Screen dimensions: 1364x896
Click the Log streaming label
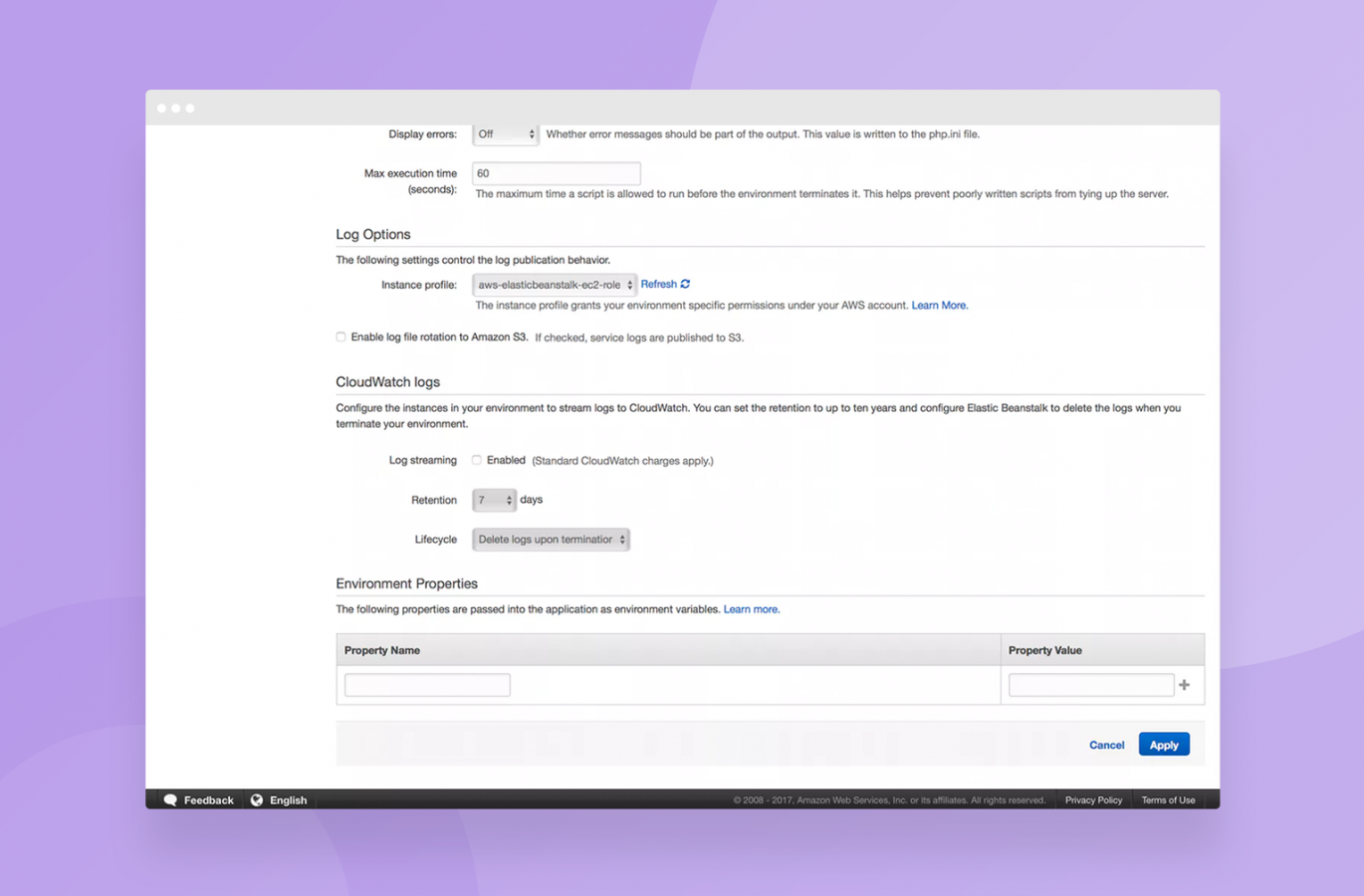tap(423, 460)
